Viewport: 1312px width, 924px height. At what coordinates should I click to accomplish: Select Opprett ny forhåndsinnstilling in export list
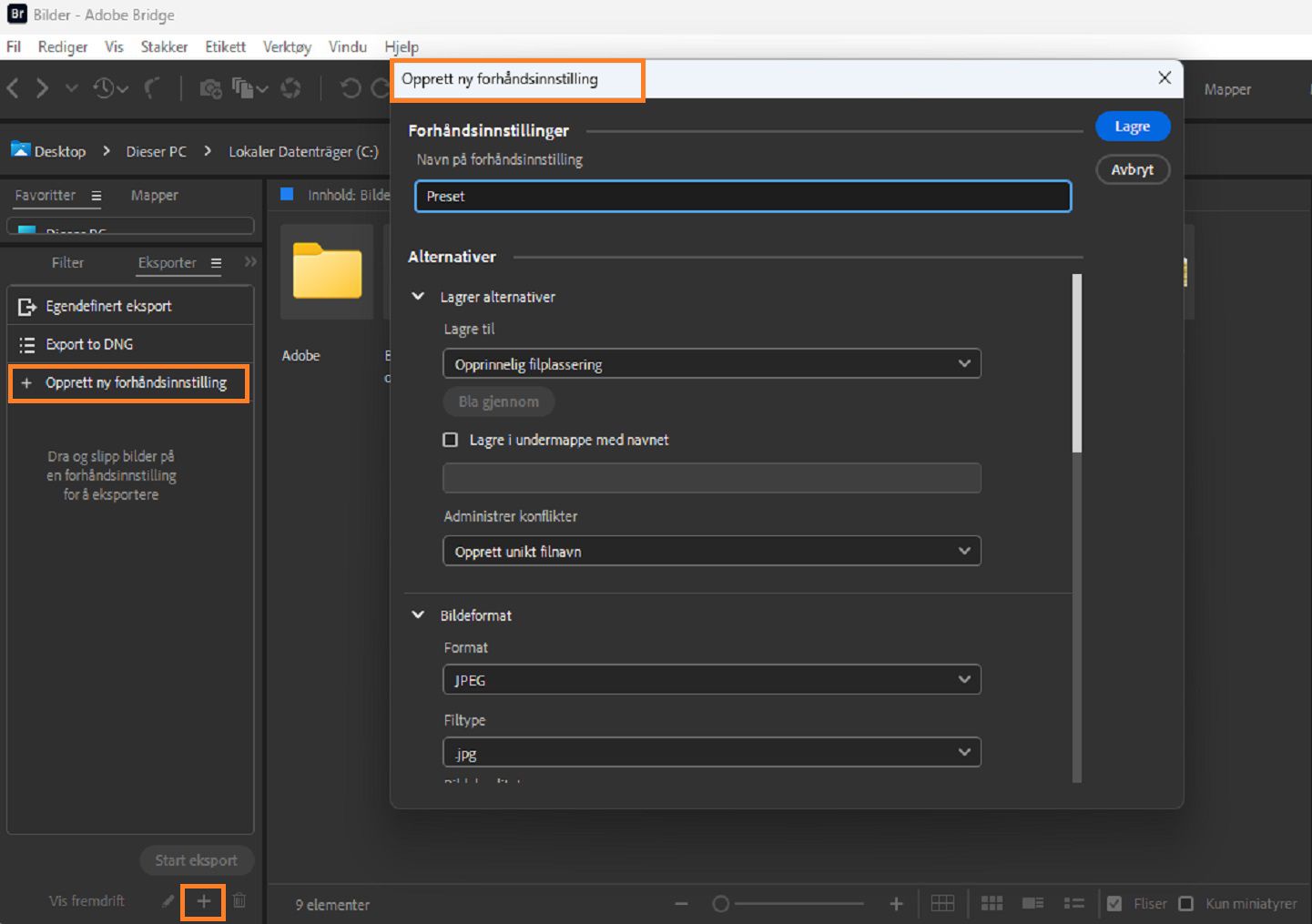[129, 383]
